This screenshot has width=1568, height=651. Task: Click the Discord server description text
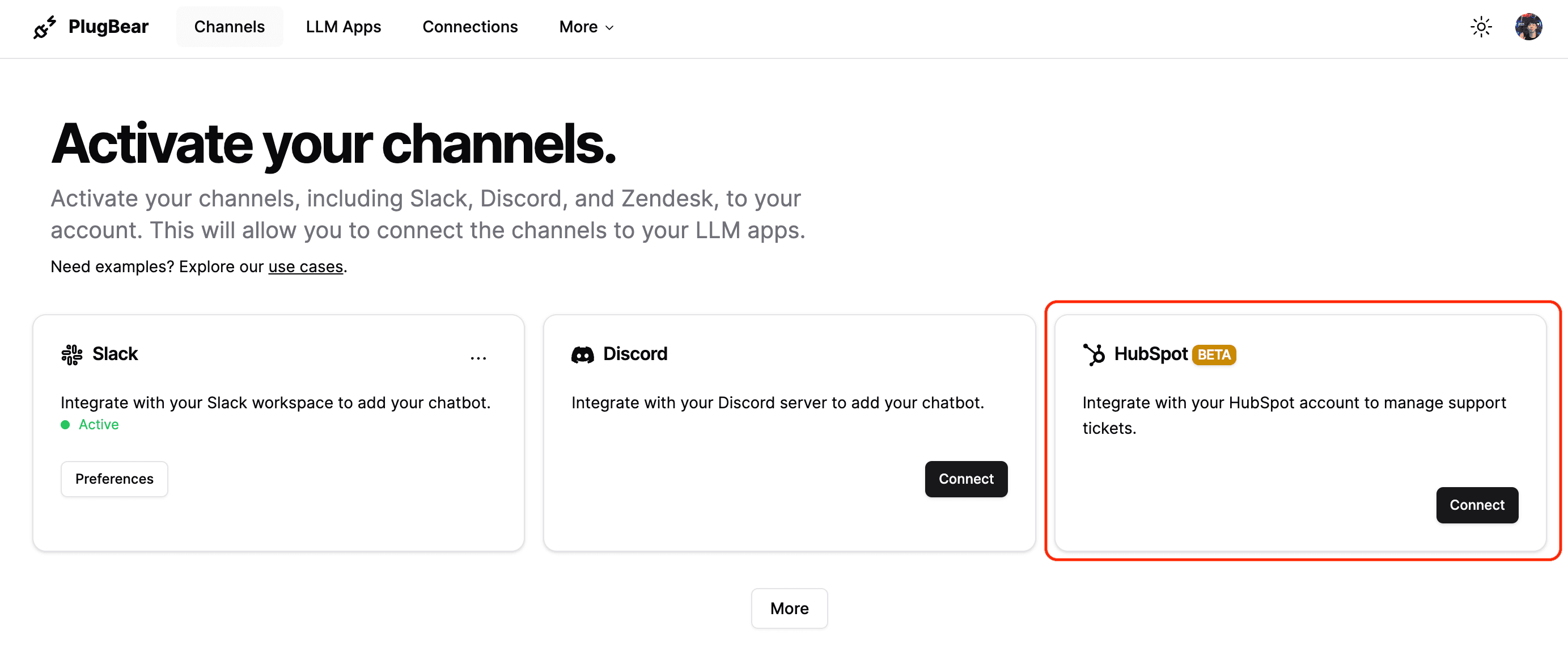pyautogui.click(x=777, y=403)
